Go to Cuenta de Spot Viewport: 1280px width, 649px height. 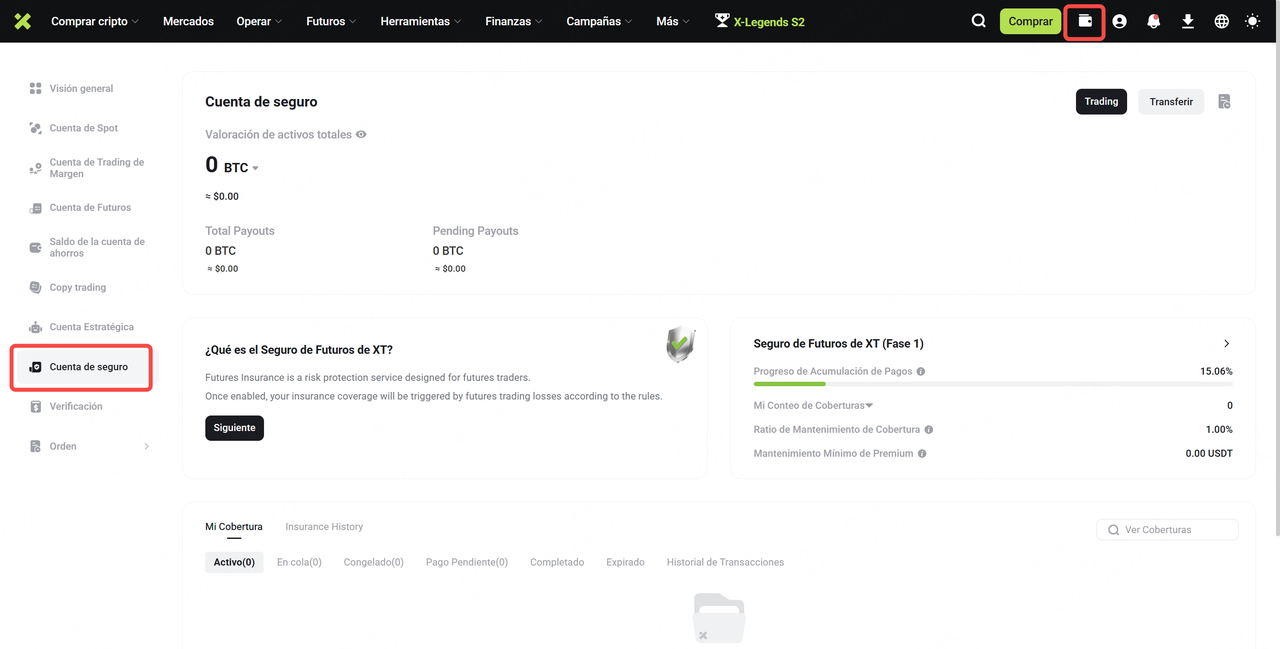[84, 128]
